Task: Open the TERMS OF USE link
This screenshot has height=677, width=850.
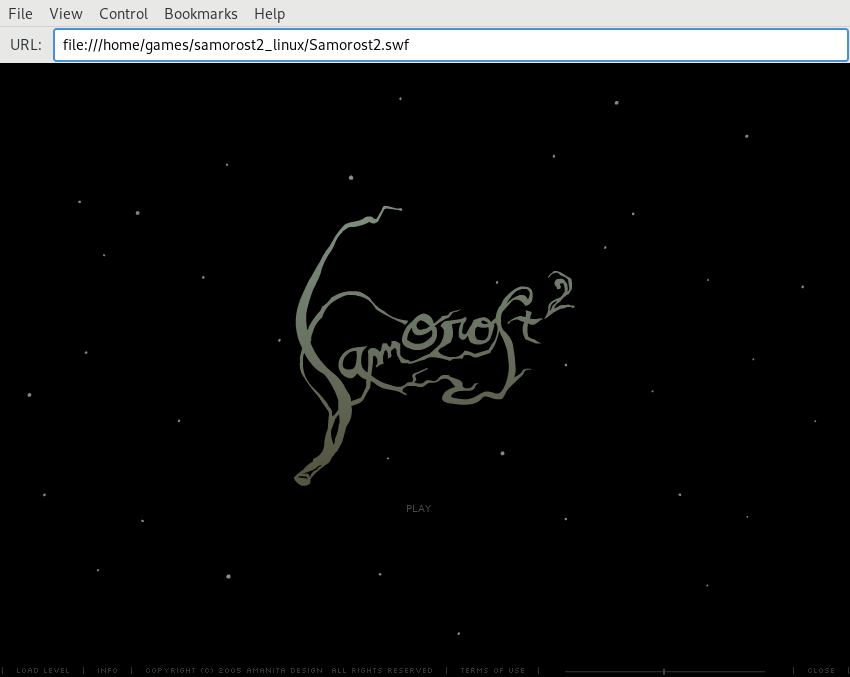Action: pos(493,670)
